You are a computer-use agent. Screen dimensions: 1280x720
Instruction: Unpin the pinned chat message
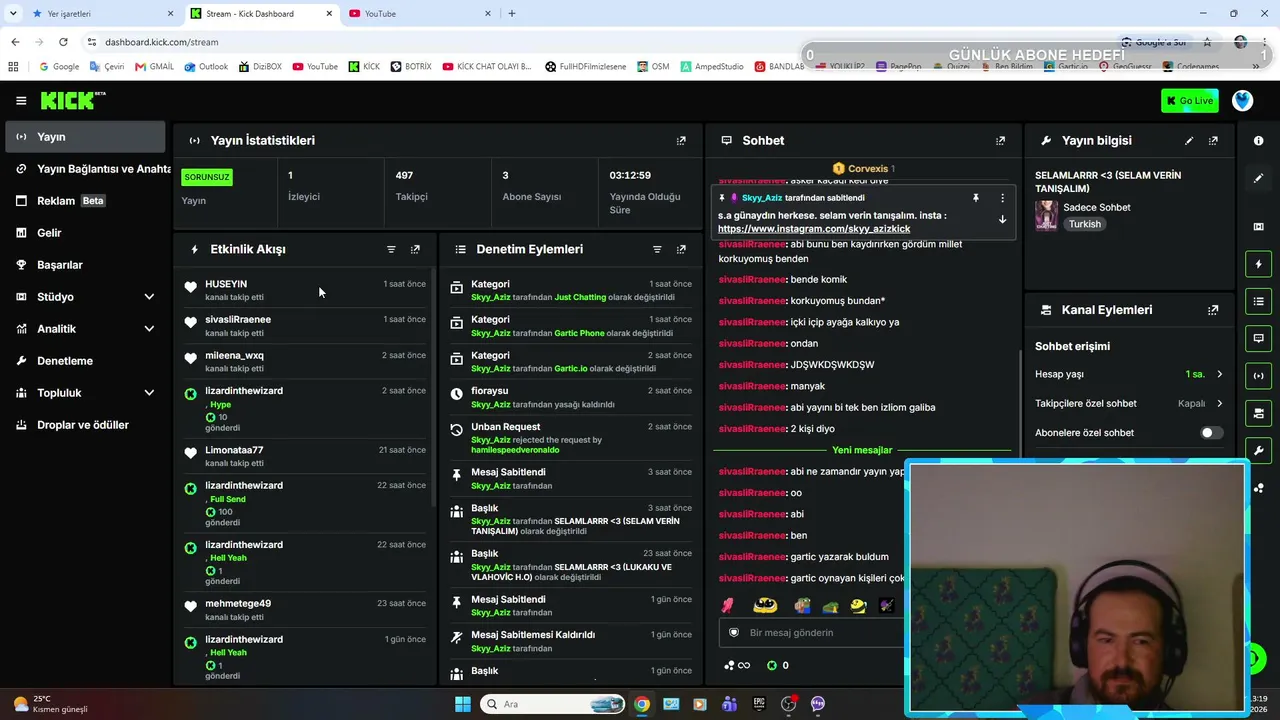point(976,198)
